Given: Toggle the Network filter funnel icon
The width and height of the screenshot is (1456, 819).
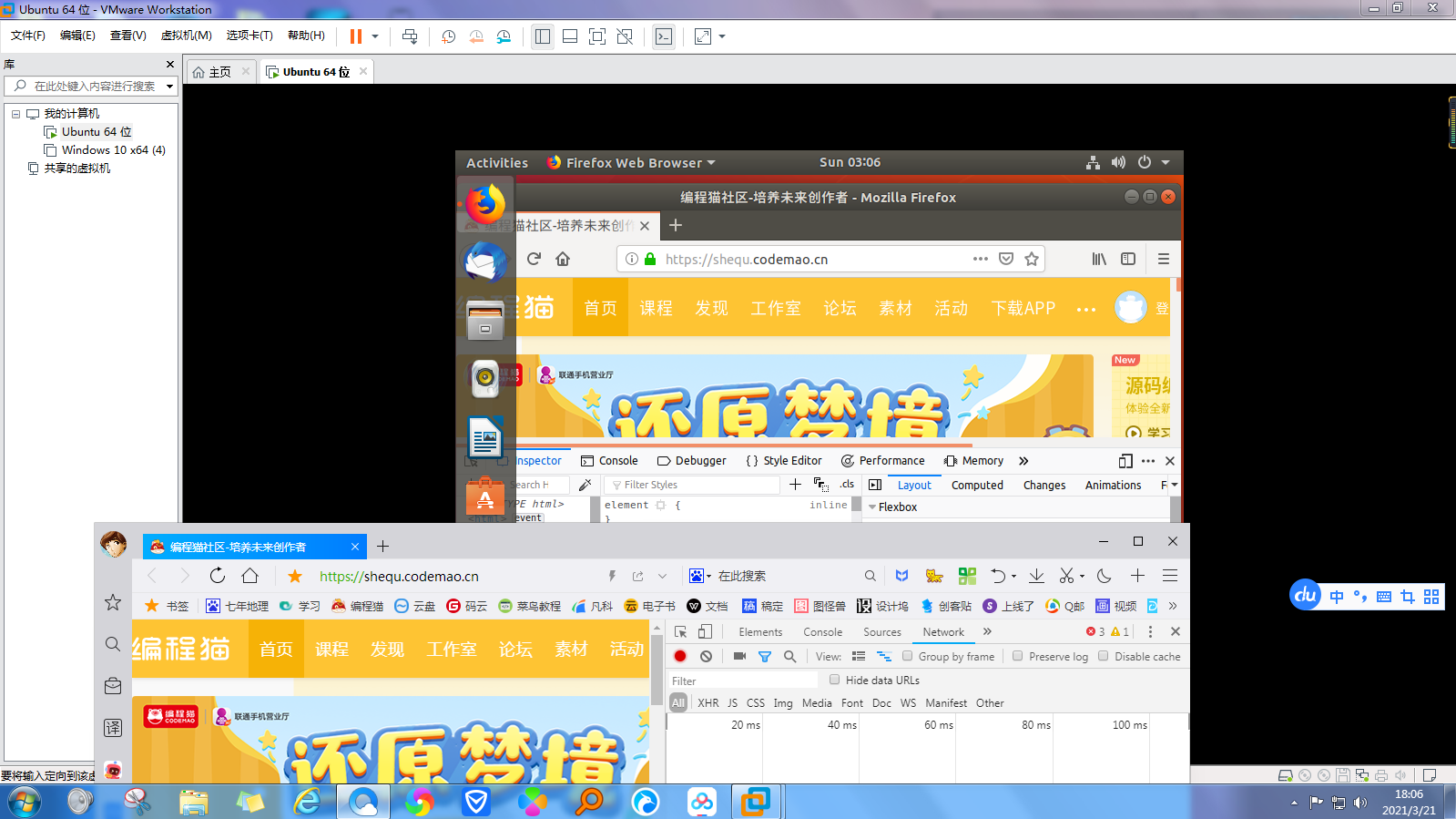Looking at the screenshot, I should coord(765,656).
